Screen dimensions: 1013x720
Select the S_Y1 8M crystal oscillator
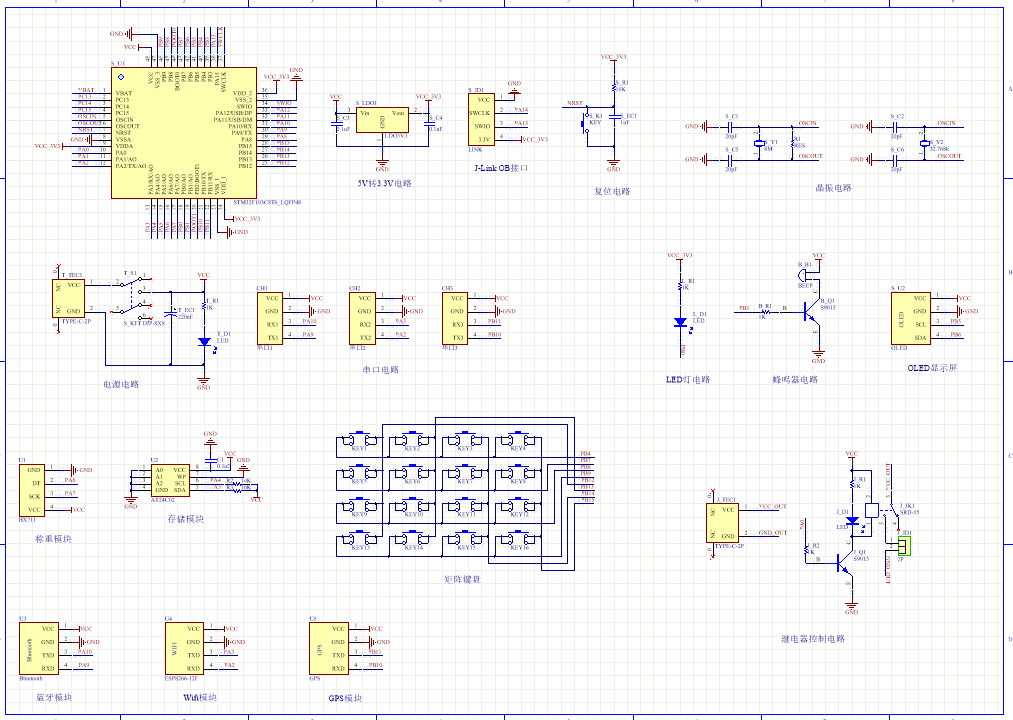[x=760, y=142]
